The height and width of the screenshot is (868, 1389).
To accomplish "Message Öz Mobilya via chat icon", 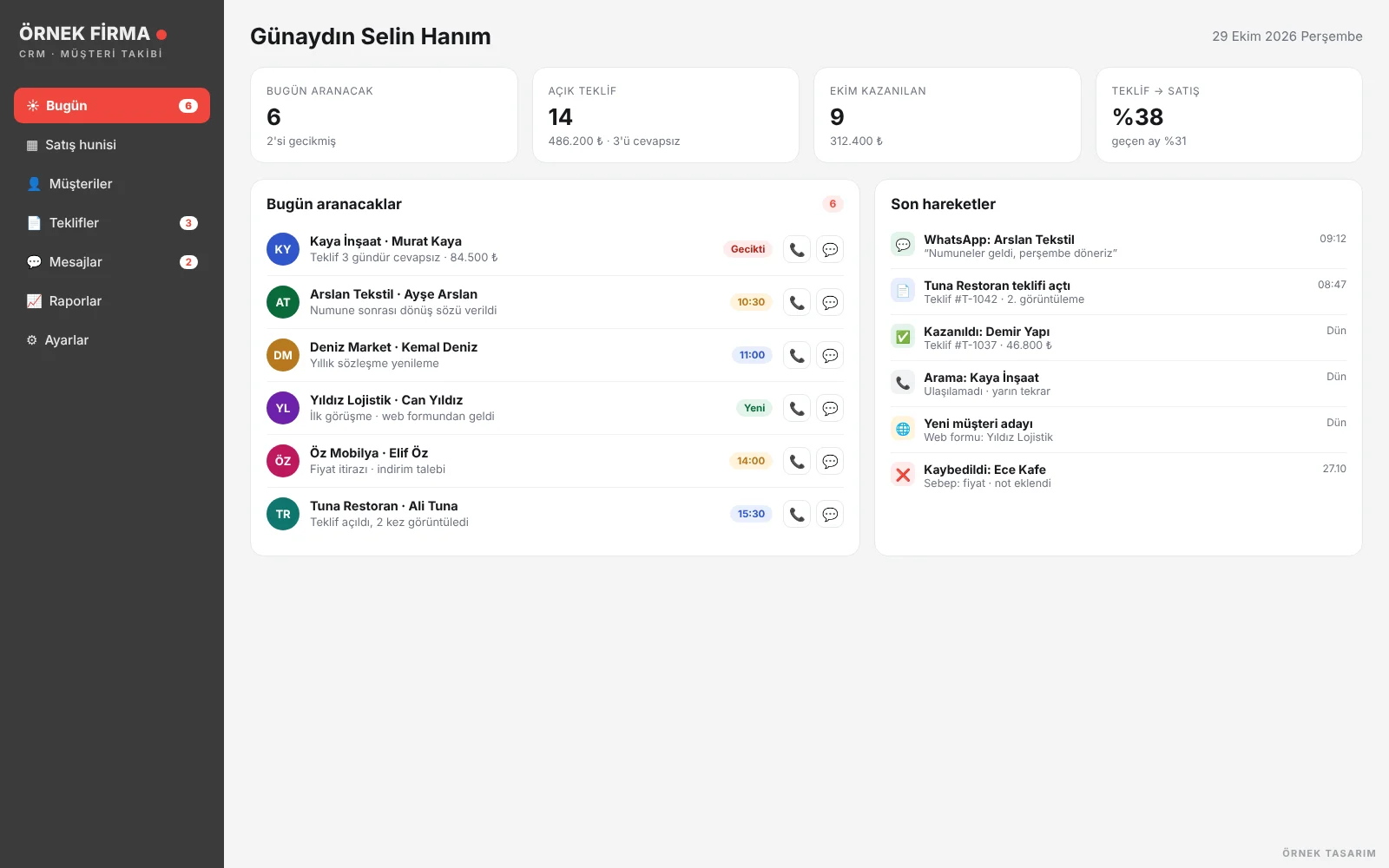I will click(830, 461).
